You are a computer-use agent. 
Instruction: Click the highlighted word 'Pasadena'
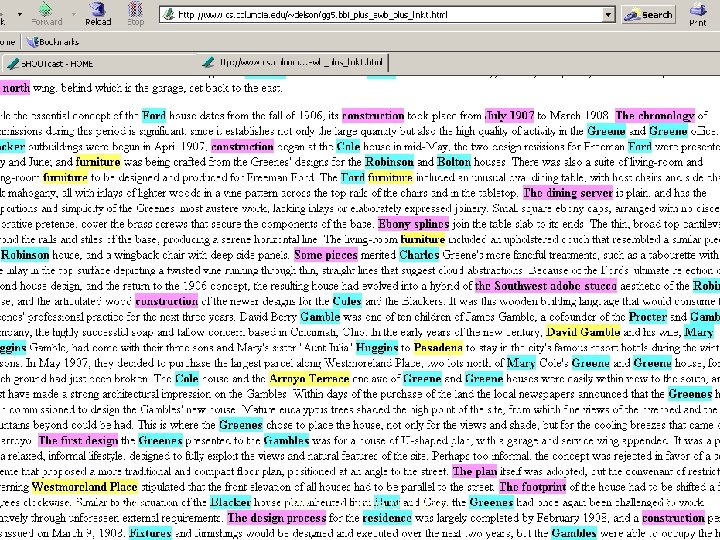(438, 347)
